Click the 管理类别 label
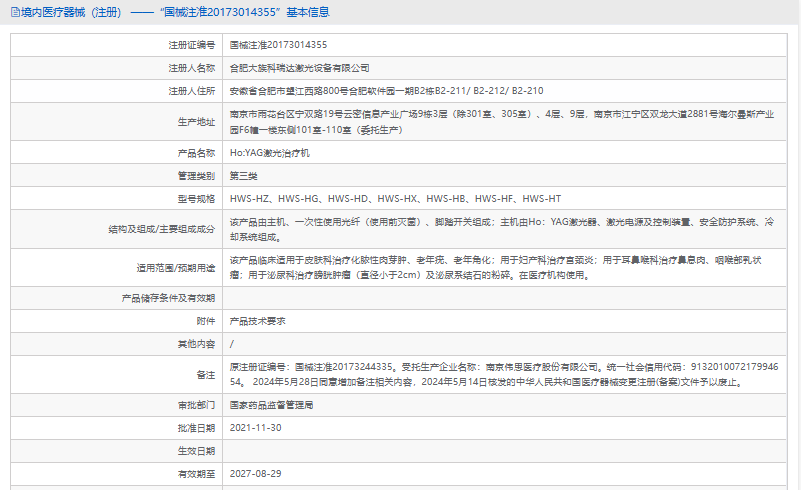The width and height of the screenshot is (801, 490). pyautogui.click(x=197, y=176)
